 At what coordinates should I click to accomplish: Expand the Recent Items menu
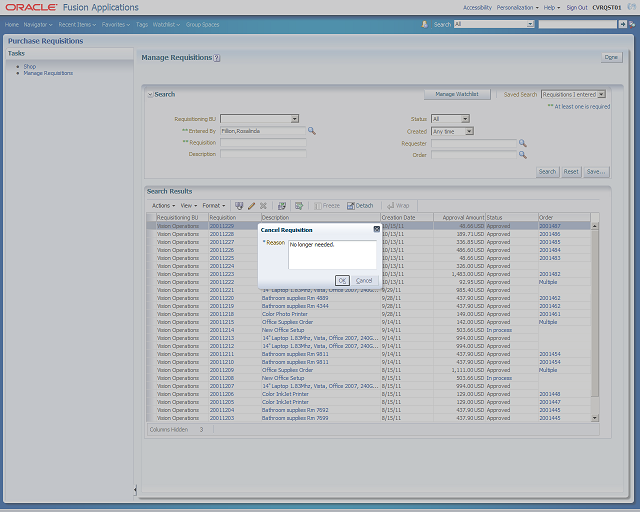pos(77,24)
